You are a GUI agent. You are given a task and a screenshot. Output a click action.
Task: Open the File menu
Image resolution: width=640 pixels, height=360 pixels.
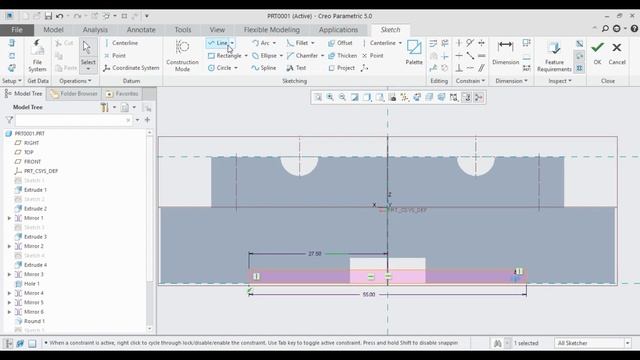tap(17, 30)
